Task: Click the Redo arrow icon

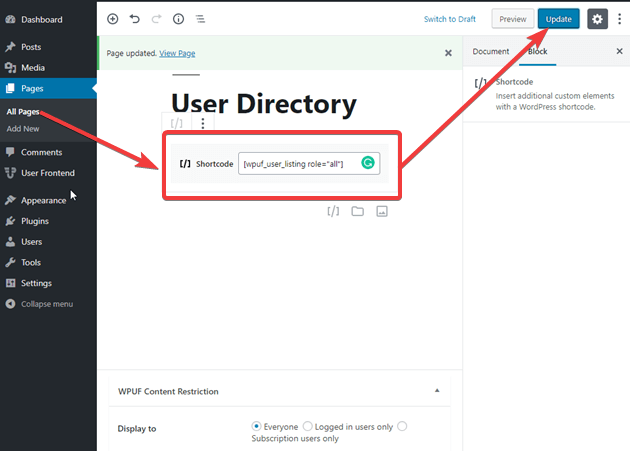Action: [x=156, y=19]
